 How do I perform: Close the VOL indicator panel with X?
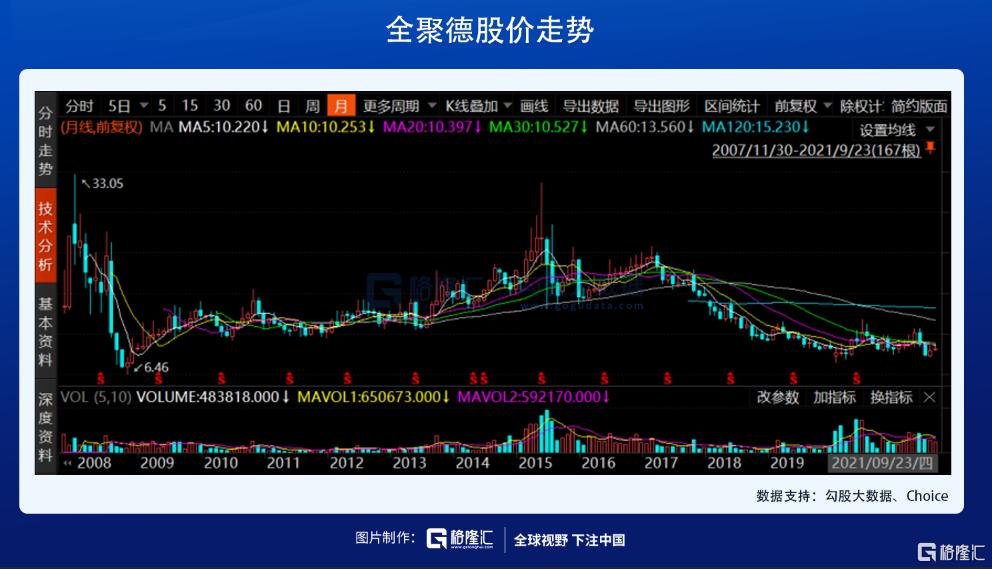929,397
